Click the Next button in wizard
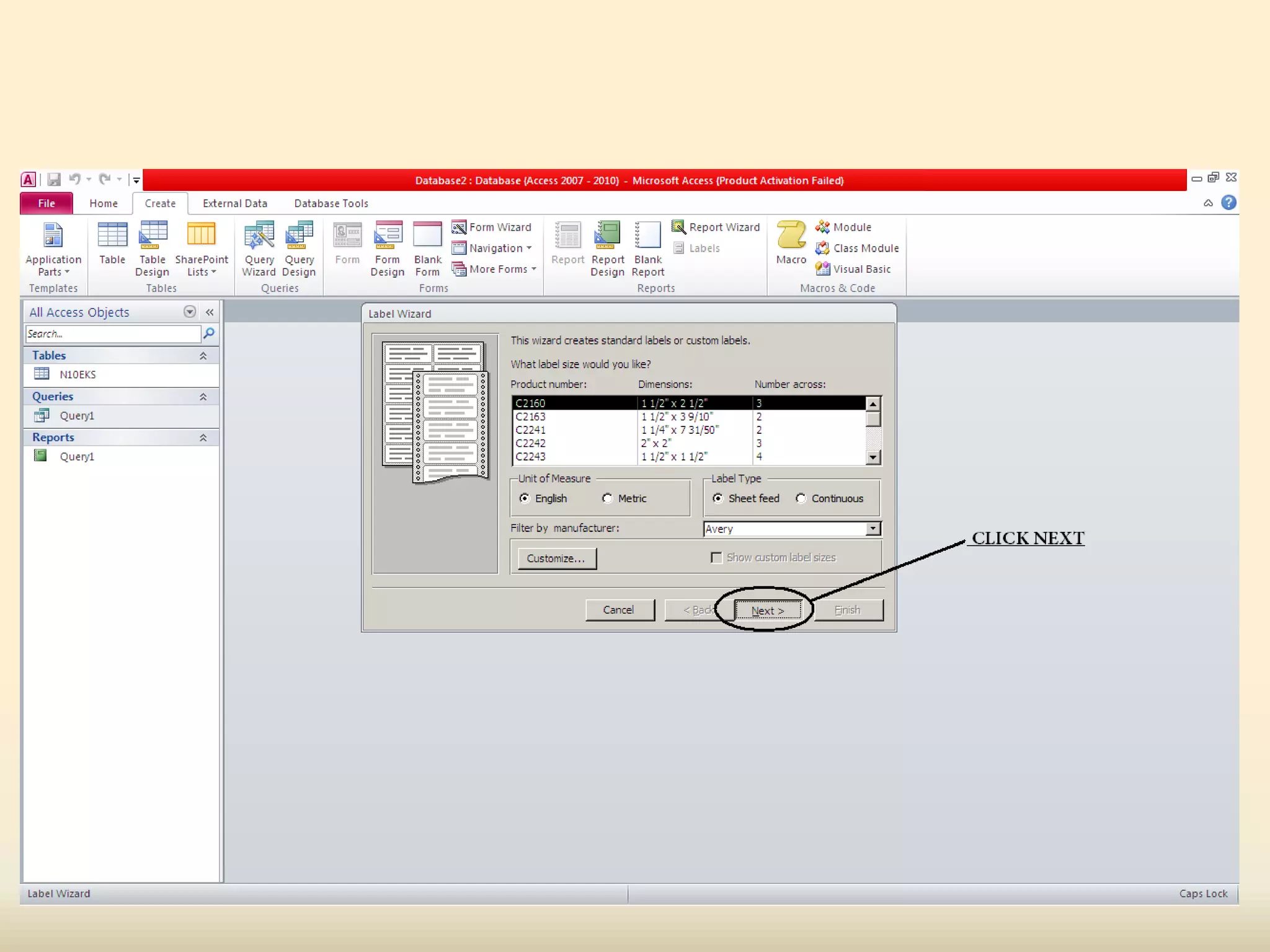The image size is (1270, 952). [x=767, y=610]
